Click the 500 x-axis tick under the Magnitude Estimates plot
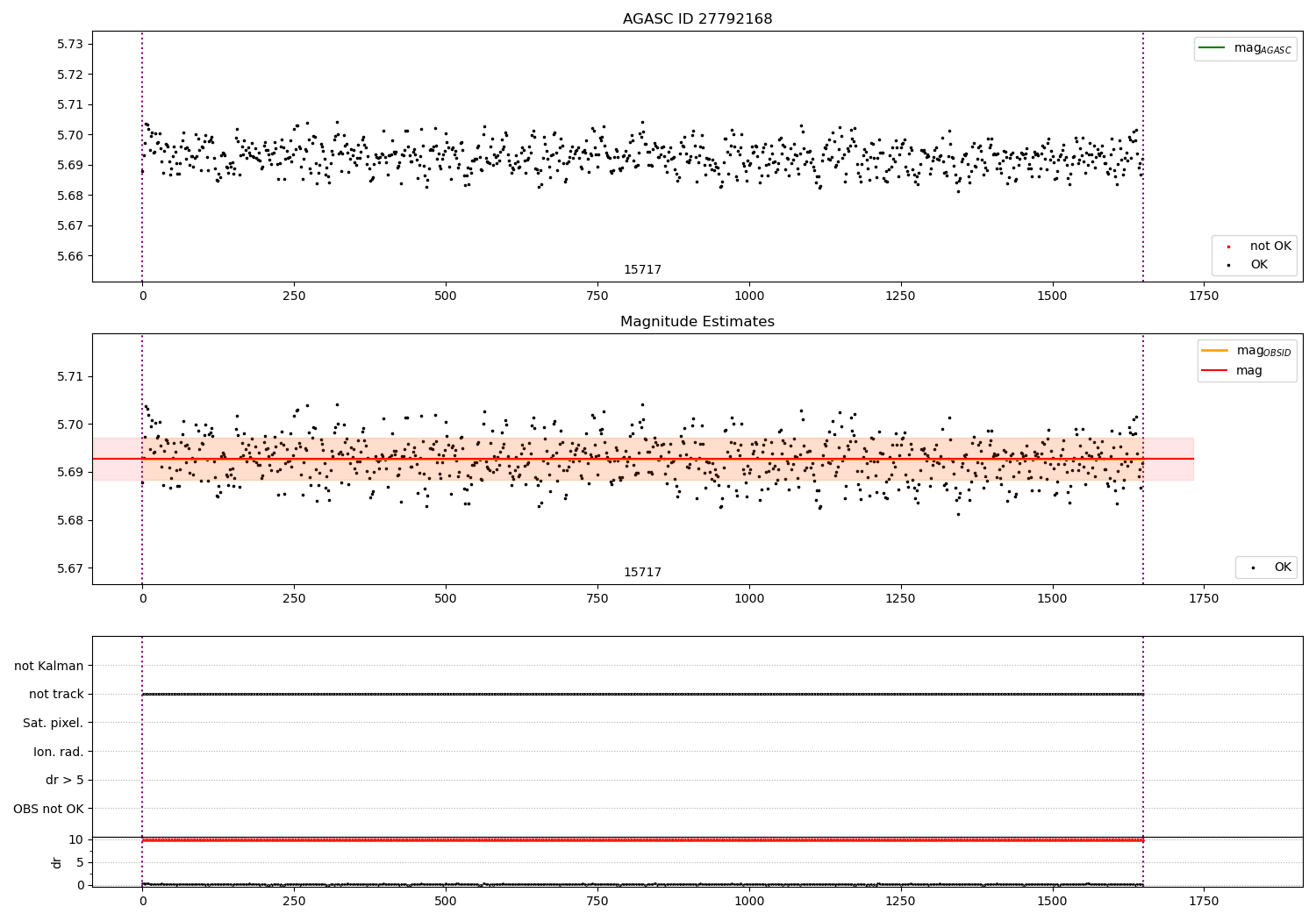Screen dimensions: 1316x921 click(x=446, y=599)
